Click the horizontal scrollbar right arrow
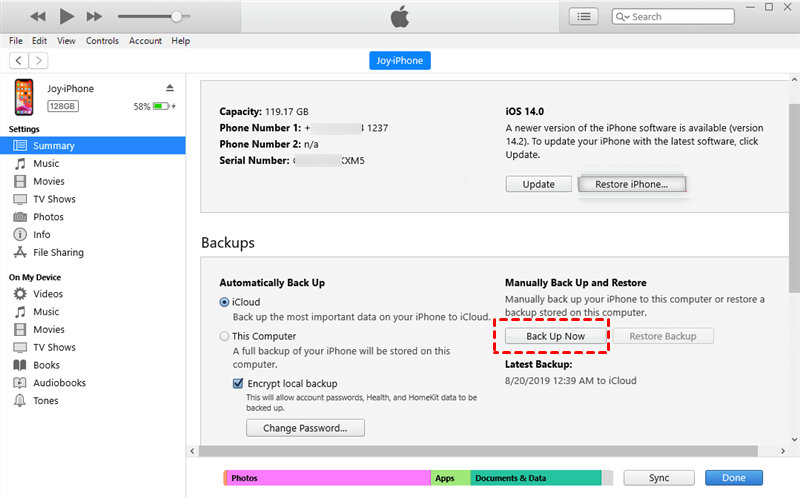The height and width of the screenshot is (498, 800). (783, 451)
